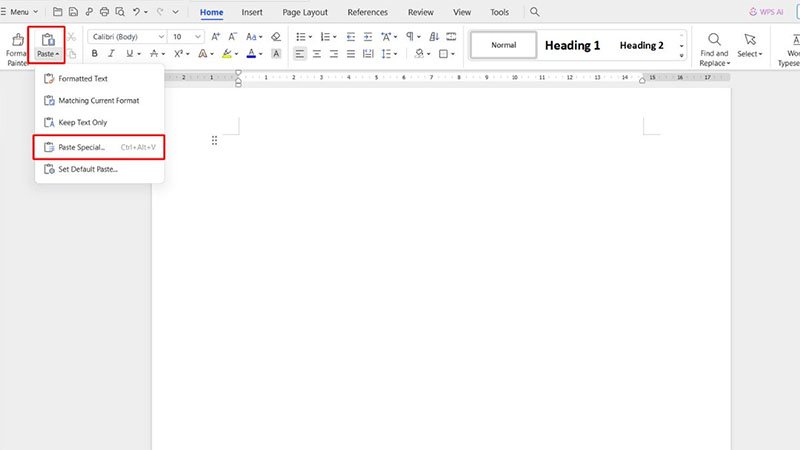
Task: Choose Set Default Paste option
Action: pyautogui.click(x=99, y=169)
